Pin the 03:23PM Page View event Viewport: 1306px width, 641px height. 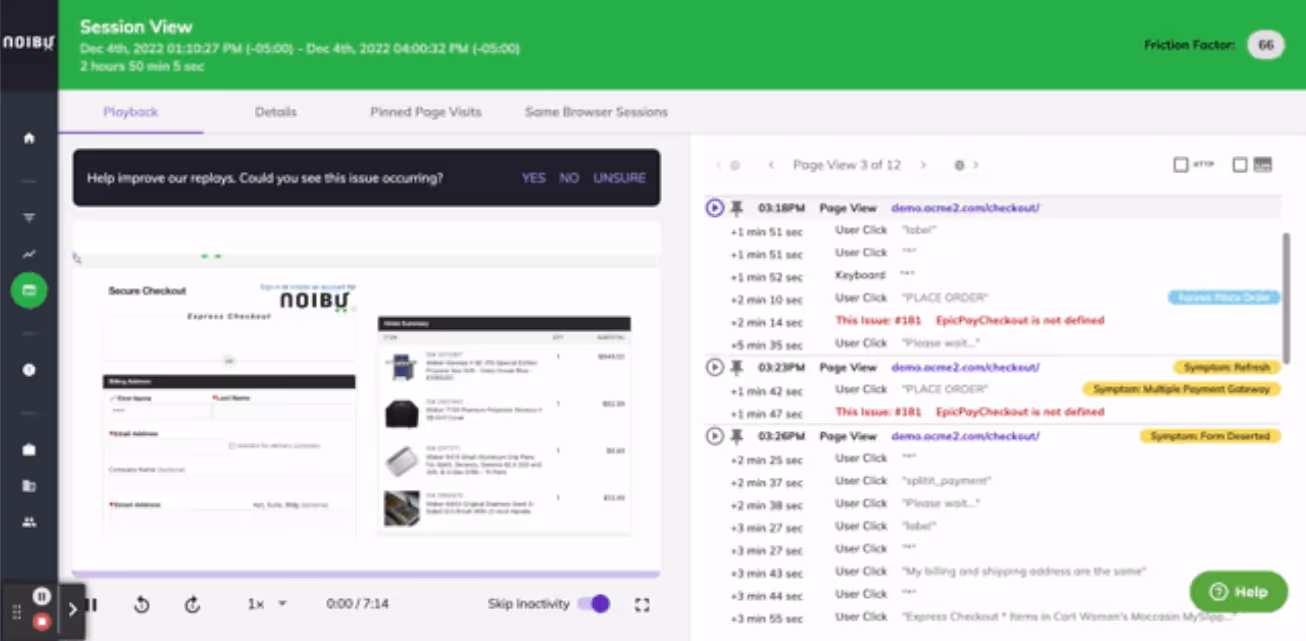click(x=736, y=367)
